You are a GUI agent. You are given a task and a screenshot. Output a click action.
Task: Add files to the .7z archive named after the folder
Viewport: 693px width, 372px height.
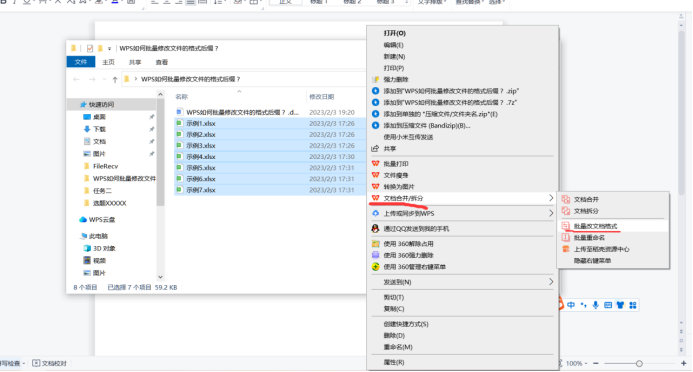coord(450,102)
